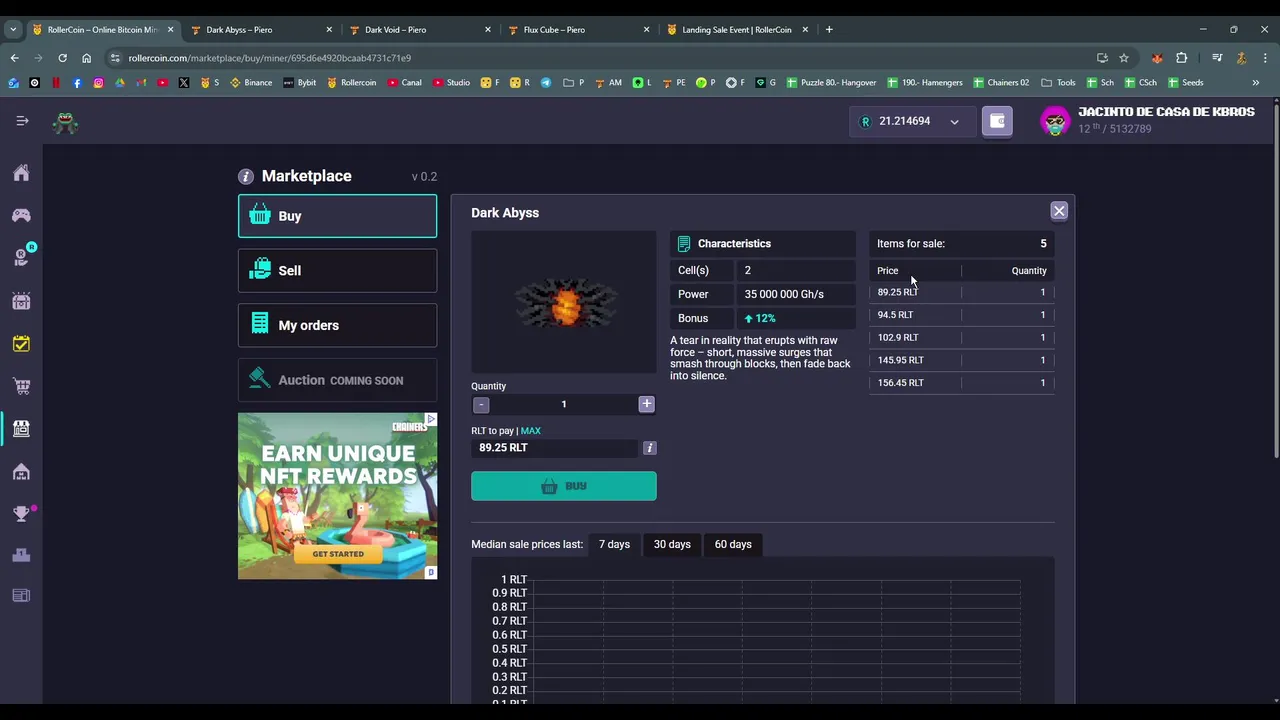Open the marketplace icon in the left sidebar
Image resolution: width=1280 pixels, height=720 pixels.
pyautogui.click(x=21, y=429)
